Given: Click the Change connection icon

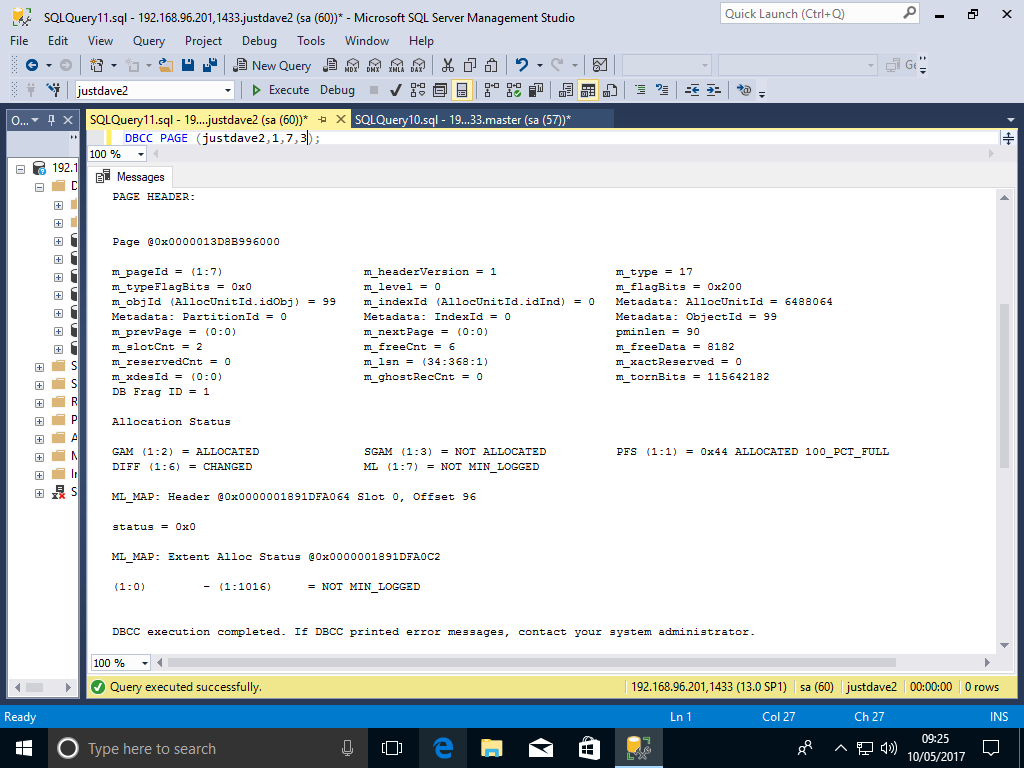Looking at the screenshot, I should pyautogui.click(x=54, y=90).
